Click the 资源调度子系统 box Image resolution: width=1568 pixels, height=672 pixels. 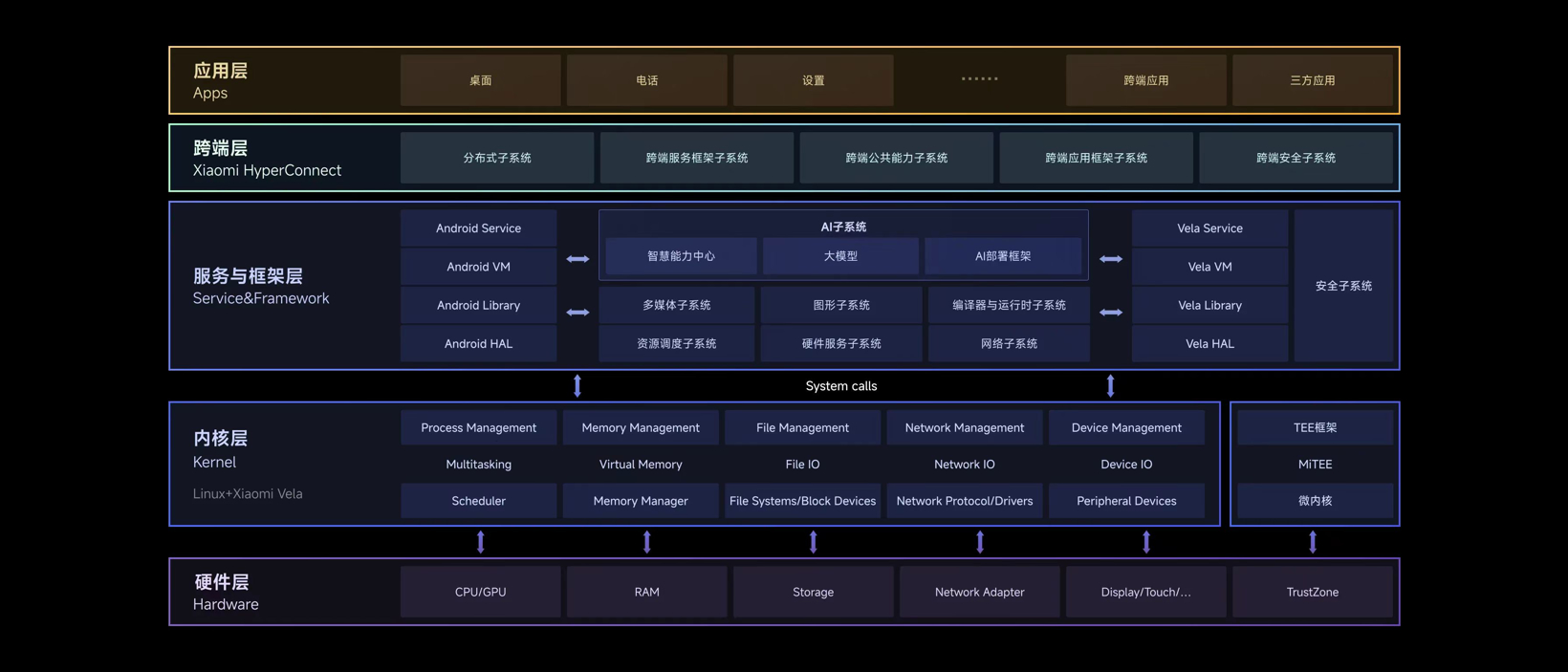click(x=676, y=343)
